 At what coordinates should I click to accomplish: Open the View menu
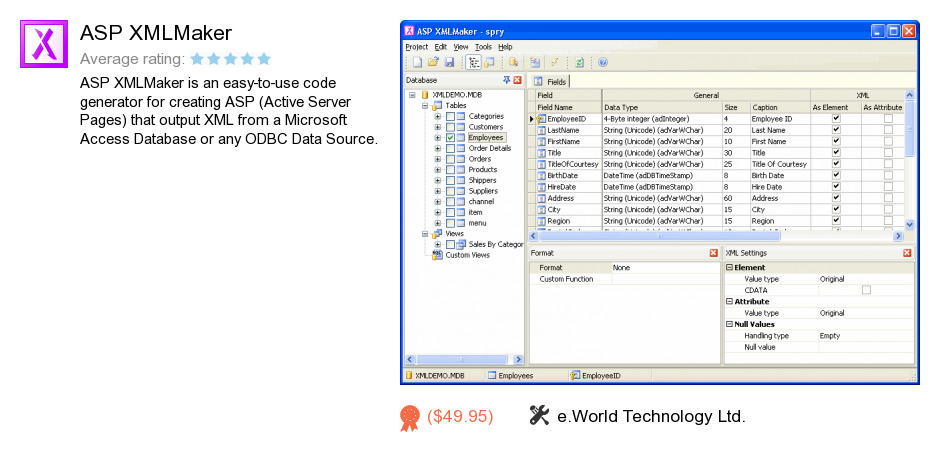(461, 47)
